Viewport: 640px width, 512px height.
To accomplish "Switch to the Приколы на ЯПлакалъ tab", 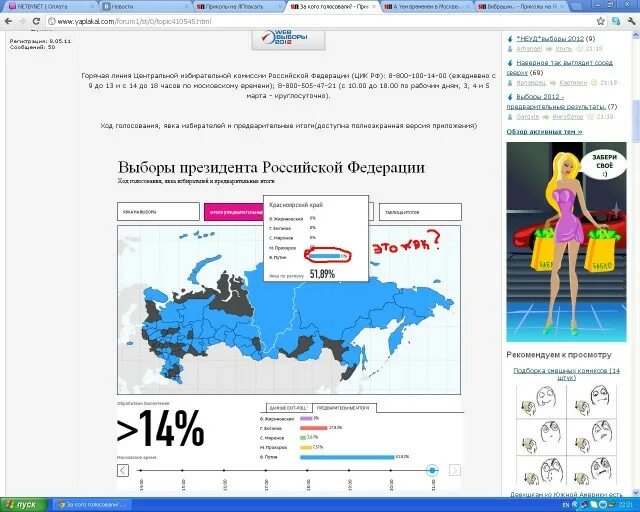I will coord(239,7).
